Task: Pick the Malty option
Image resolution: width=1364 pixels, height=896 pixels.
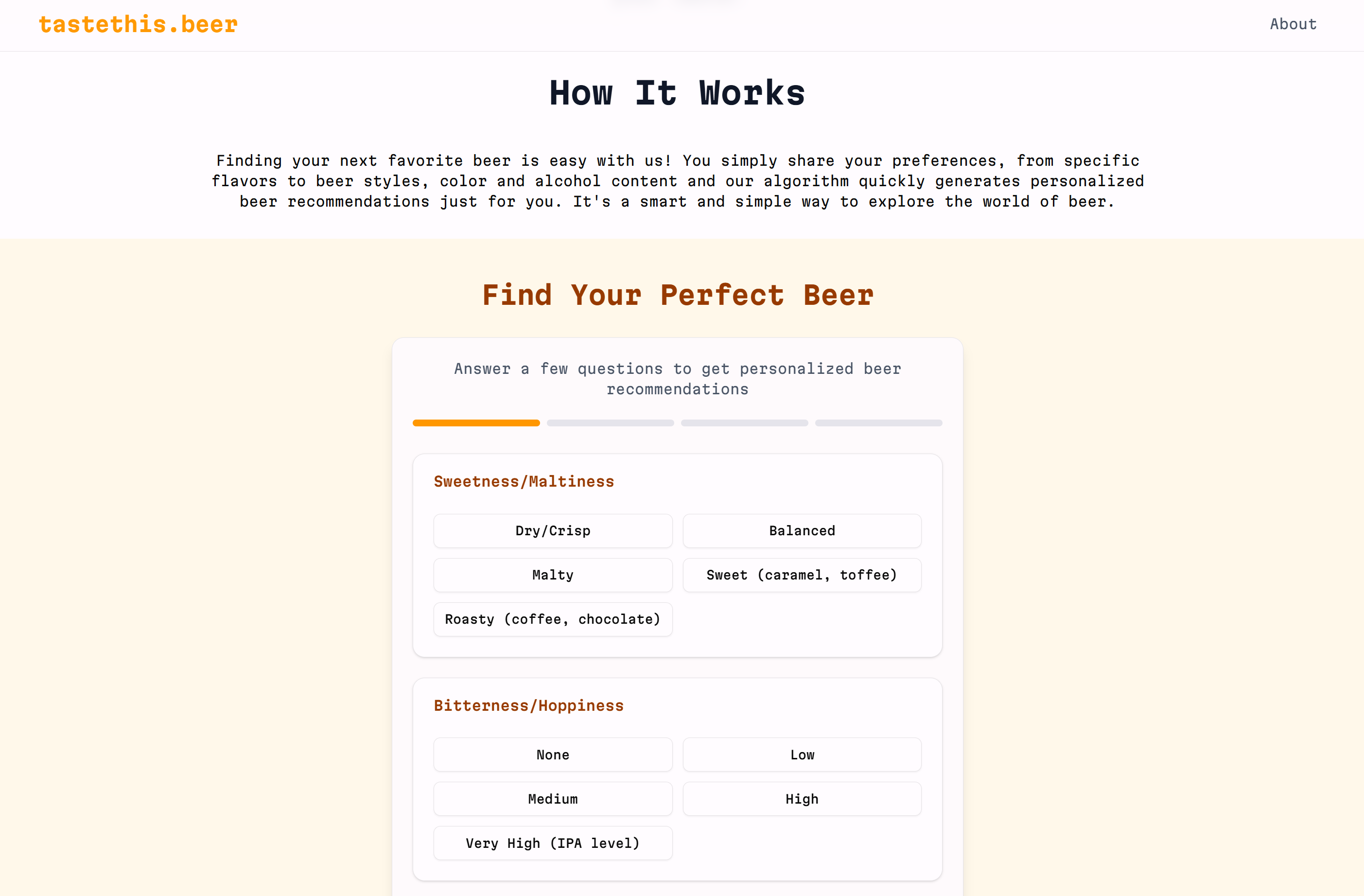Action: point(553,575)
